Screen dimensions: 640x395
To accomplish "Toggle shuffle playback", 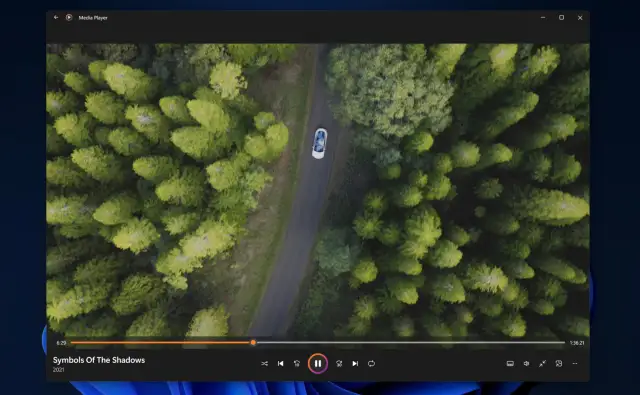I will [264, 364].
